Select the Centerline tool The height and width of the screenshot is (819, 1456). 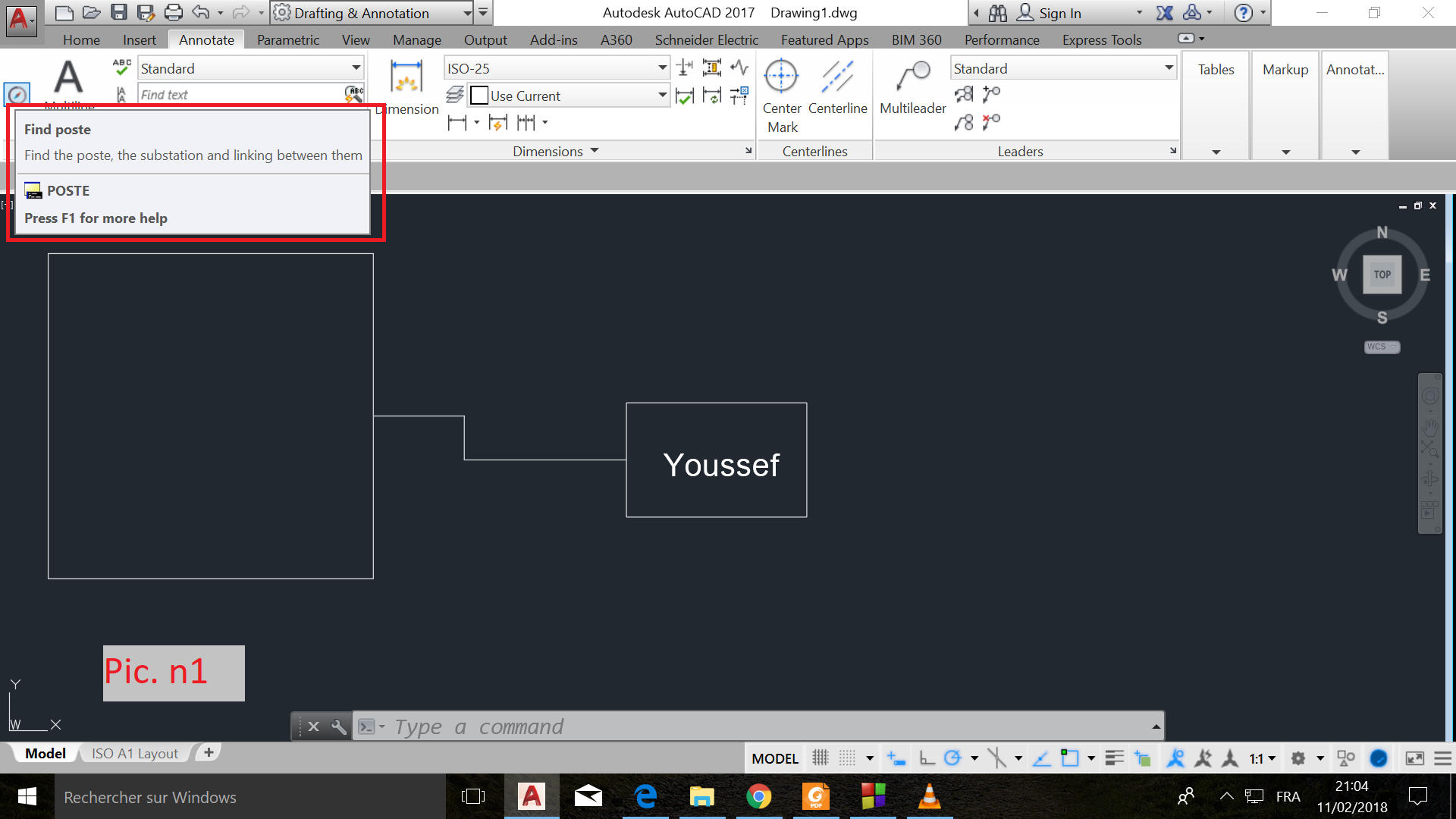pyautogui.click(x=837, y=77)
